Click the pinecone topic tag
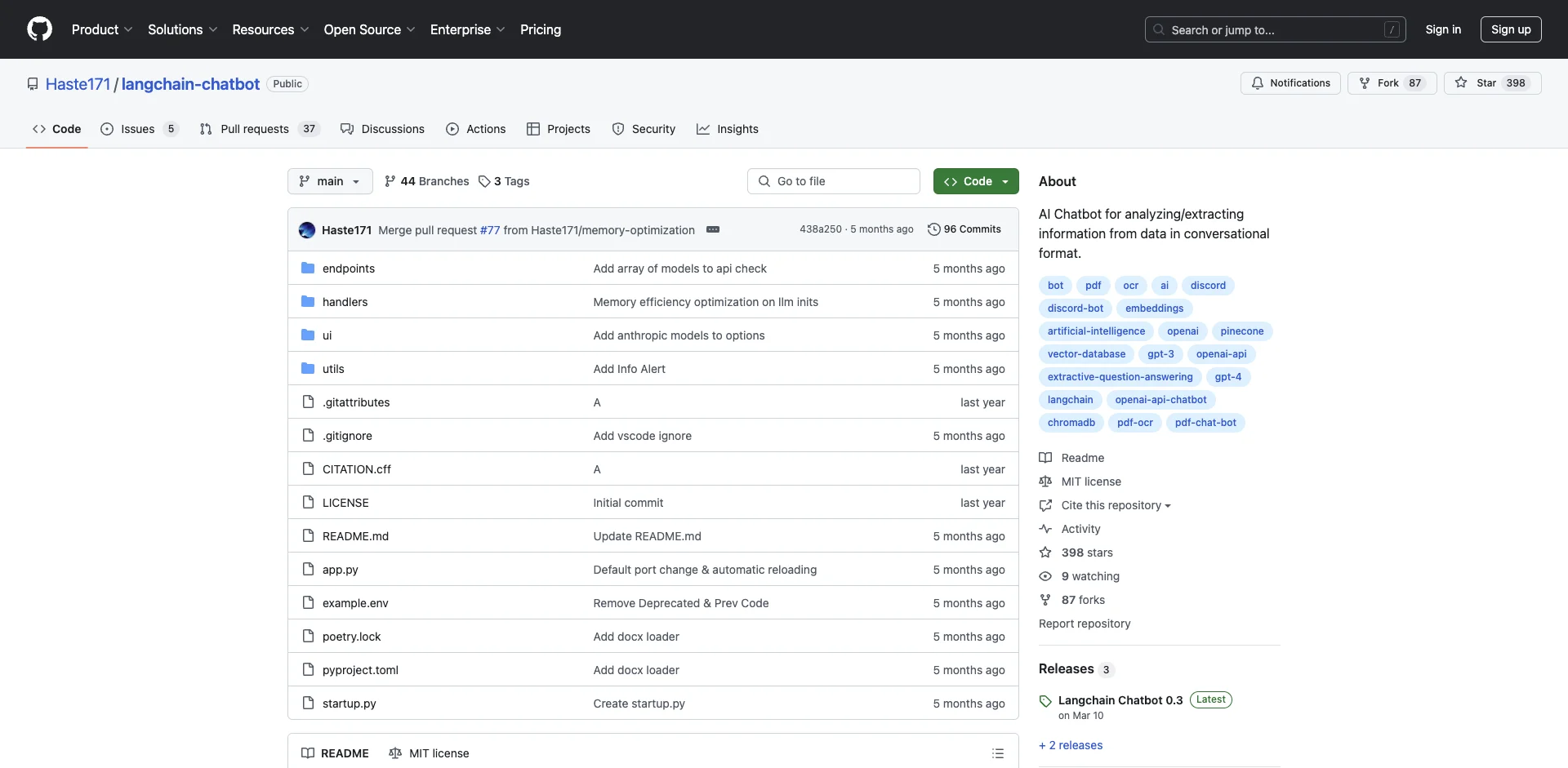The height and width of the screenshot is (768, 1568). pos(1241,331)
